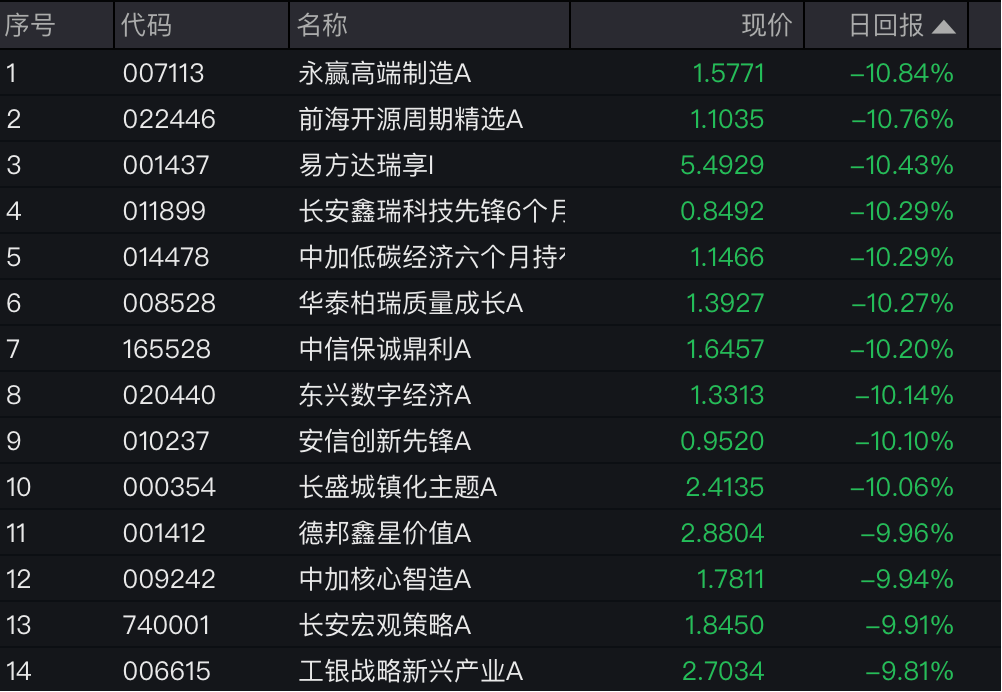Open fund 易方达瑞享I
The image size is (1002, 692).
(366, 165)
